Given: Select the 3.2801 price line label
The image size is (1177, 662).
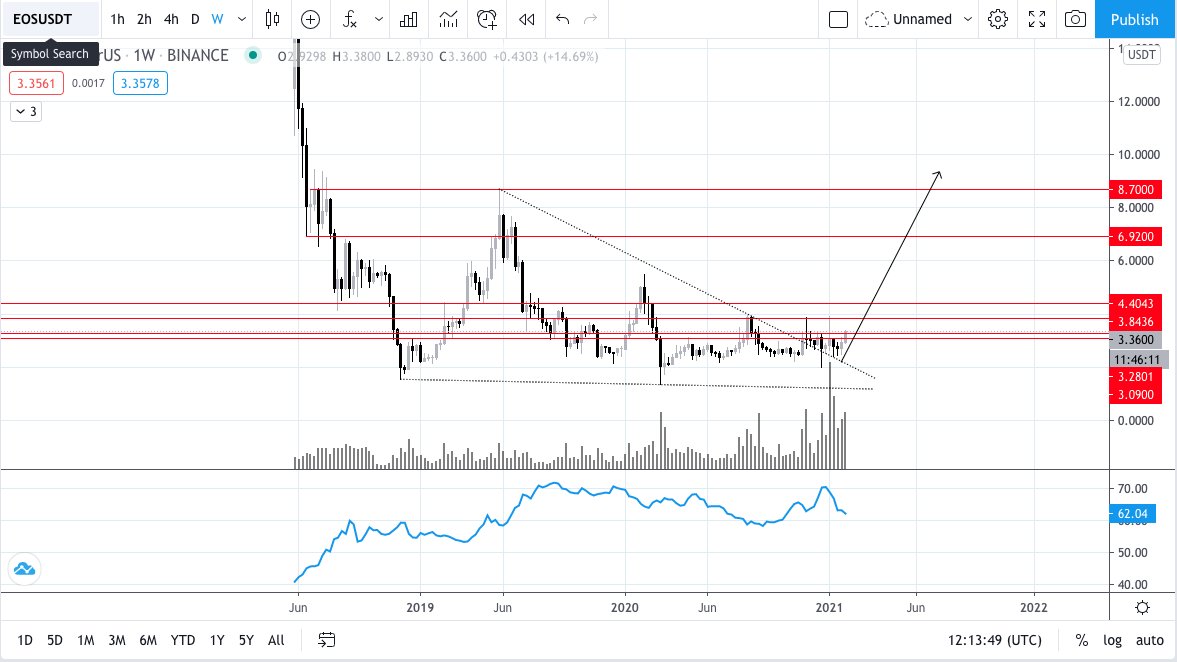Looking at the screenshot, I should click(1136, 377).
